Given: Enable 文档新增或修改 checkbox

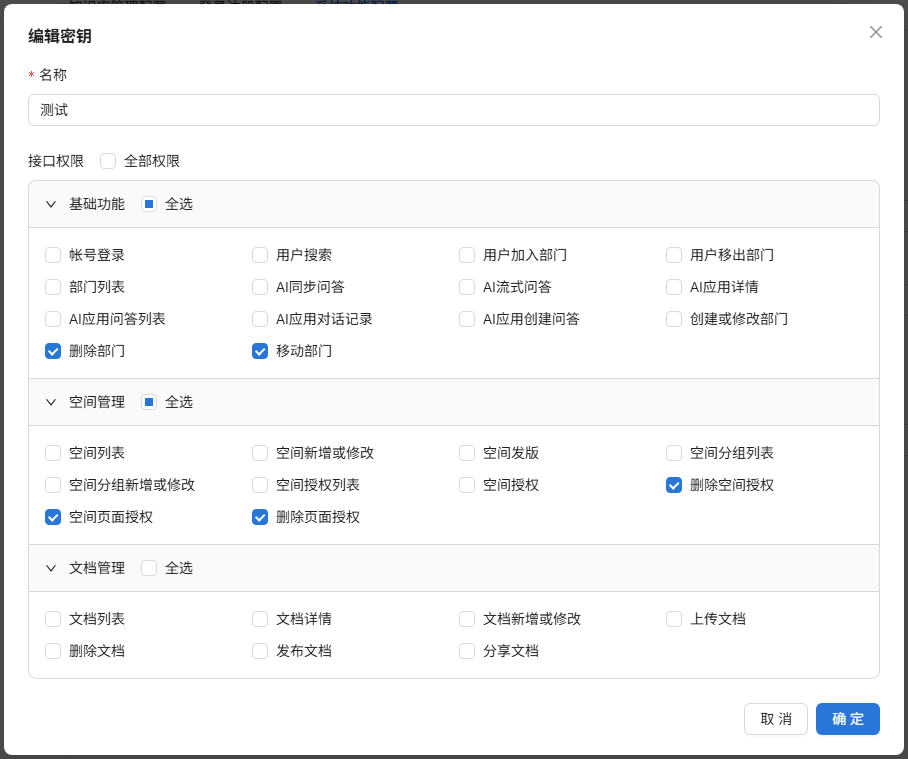Looking at the screenshot, I should [x=467, y=619].
